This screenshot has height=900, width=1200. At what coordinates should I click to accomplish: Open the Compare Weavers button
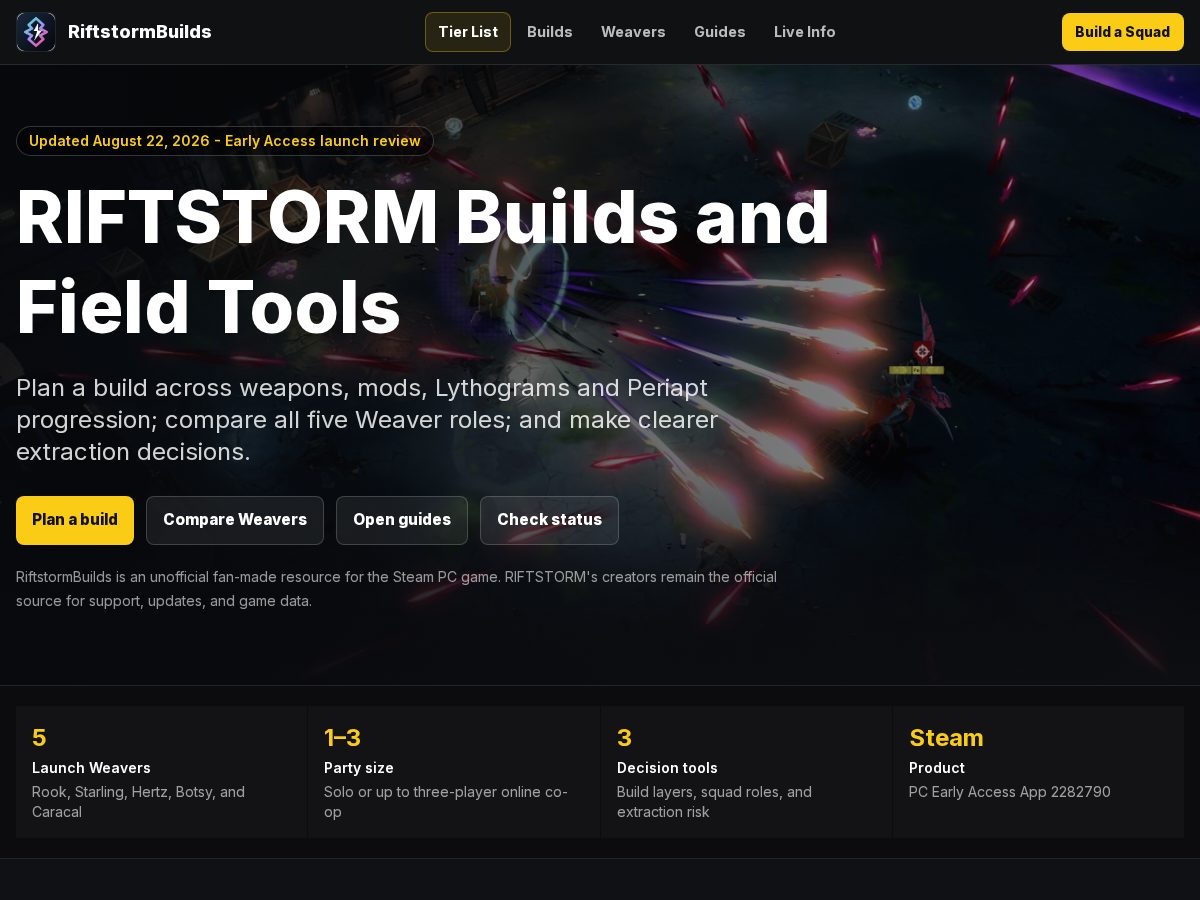235,520
